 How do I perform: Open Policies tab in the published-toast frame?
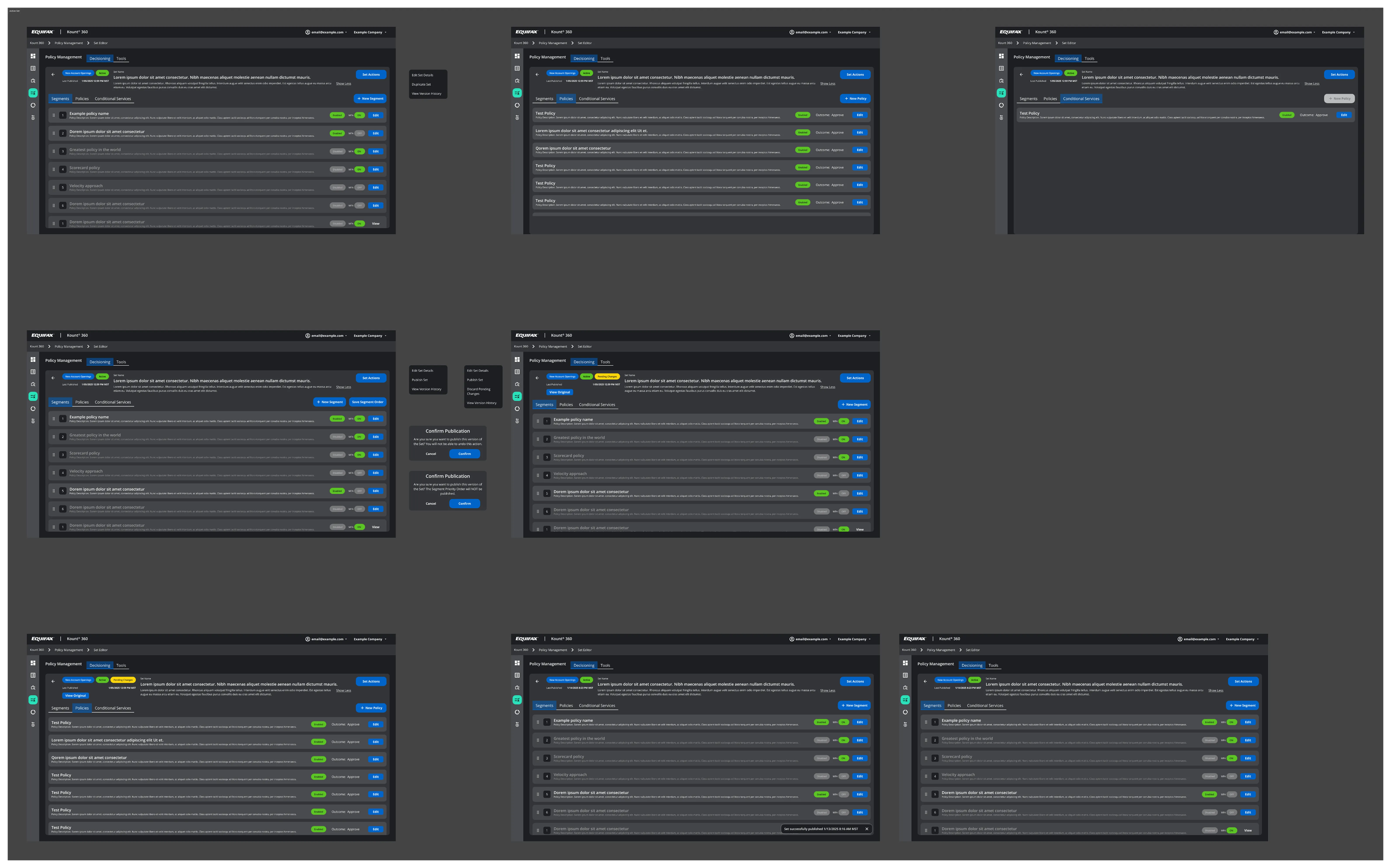point(566,706)
